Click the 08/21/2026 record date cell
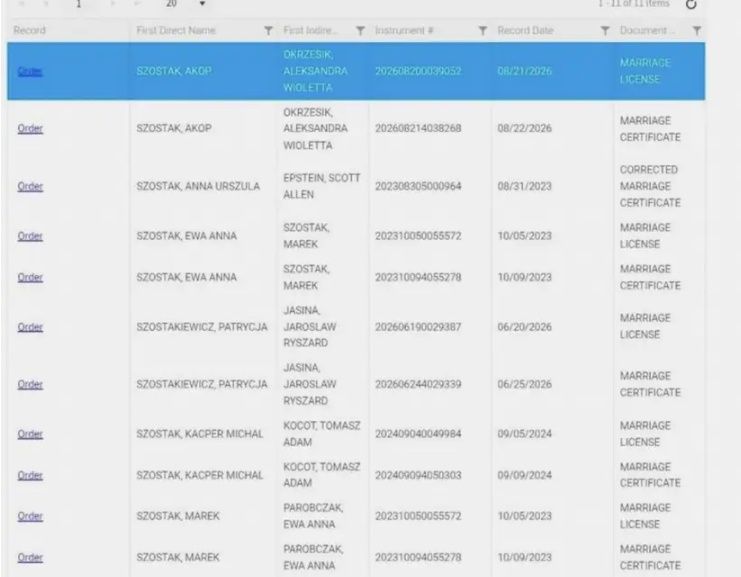 pos(525,71)
